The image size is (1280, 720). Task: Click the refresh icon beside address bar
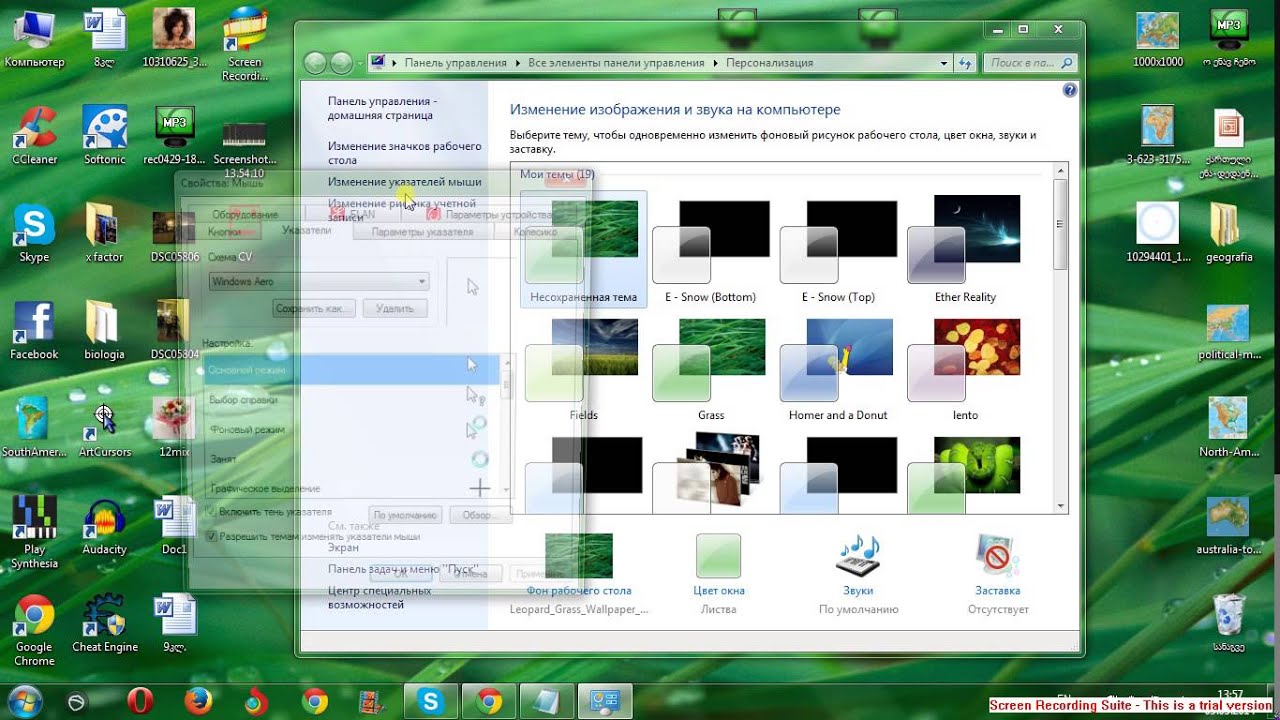tap(965, 63)
